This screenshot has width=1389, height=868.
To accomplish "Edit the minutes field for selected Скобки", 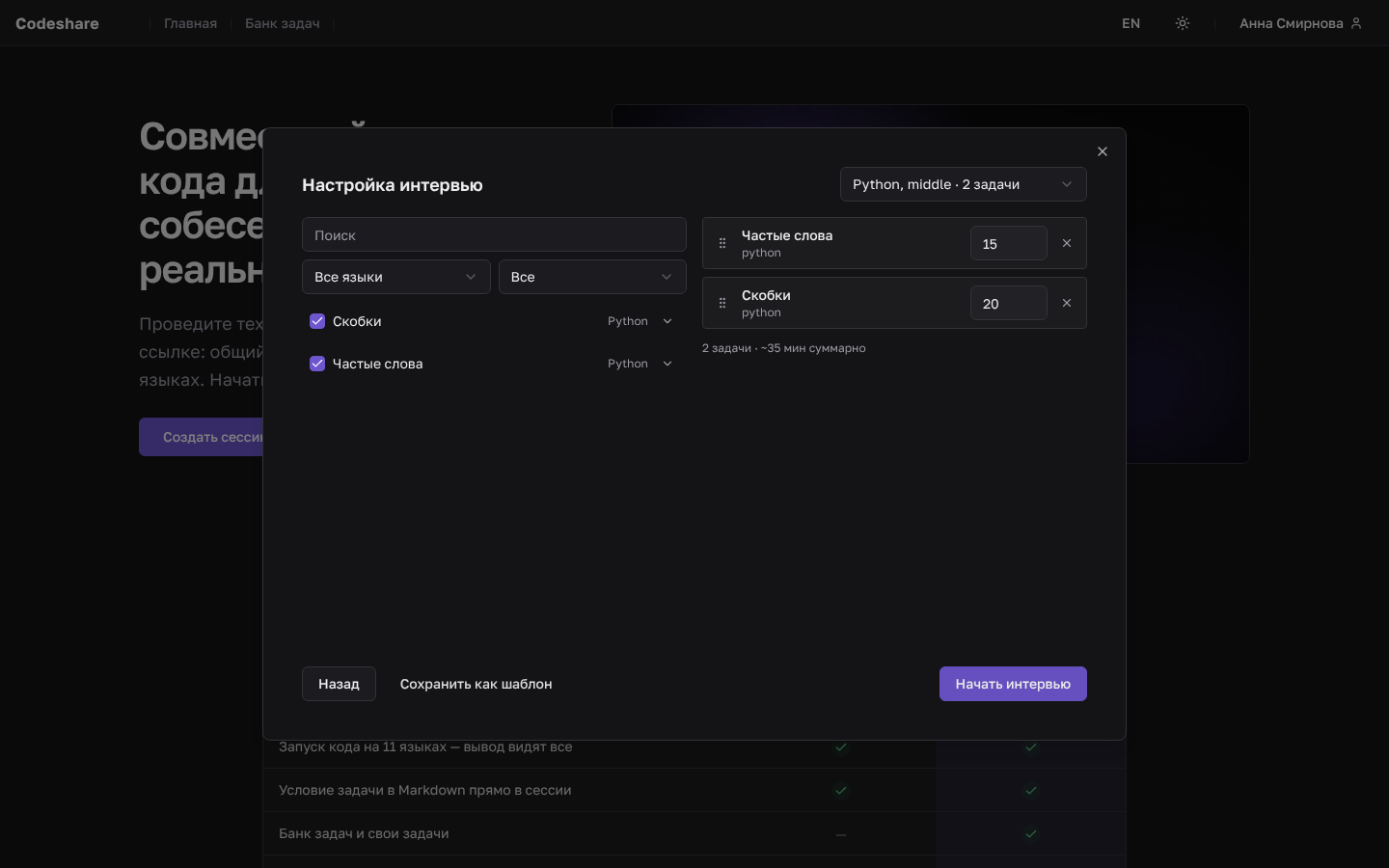I will point(1009,303).
